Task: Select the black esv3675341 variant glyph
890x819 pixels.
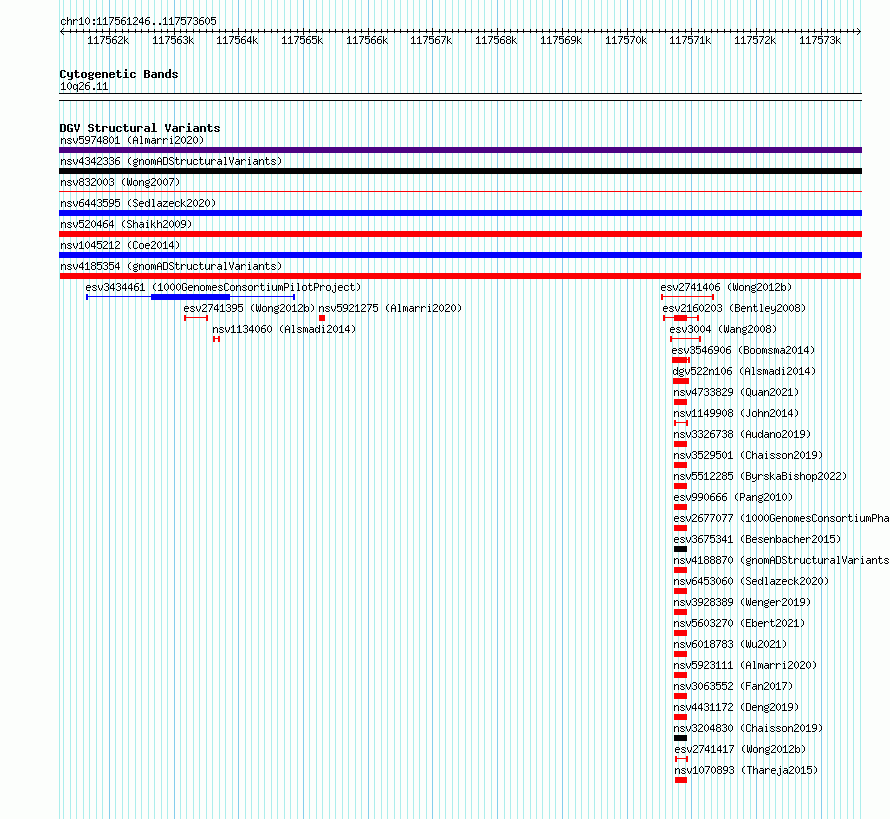Action: point(681,549)
